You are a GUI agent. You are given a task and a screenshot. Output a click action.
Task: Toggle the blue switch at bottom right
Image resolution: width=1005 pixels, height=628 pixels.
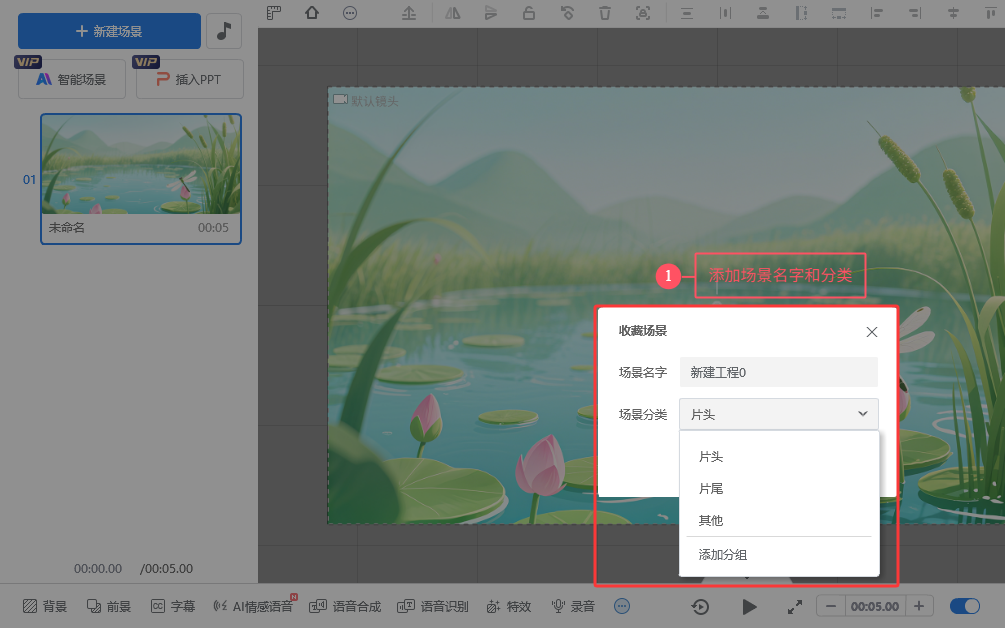[x=965, y=606]
